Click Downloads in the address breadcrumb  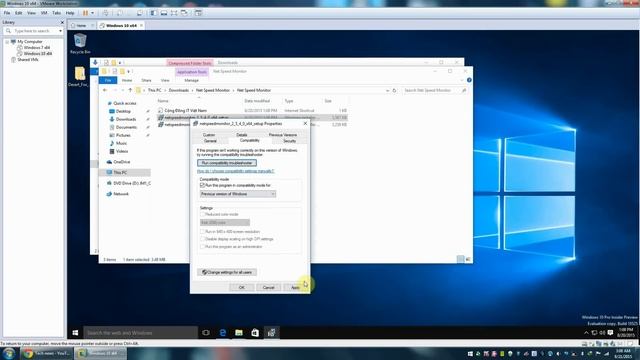click(x=179, y=90)
